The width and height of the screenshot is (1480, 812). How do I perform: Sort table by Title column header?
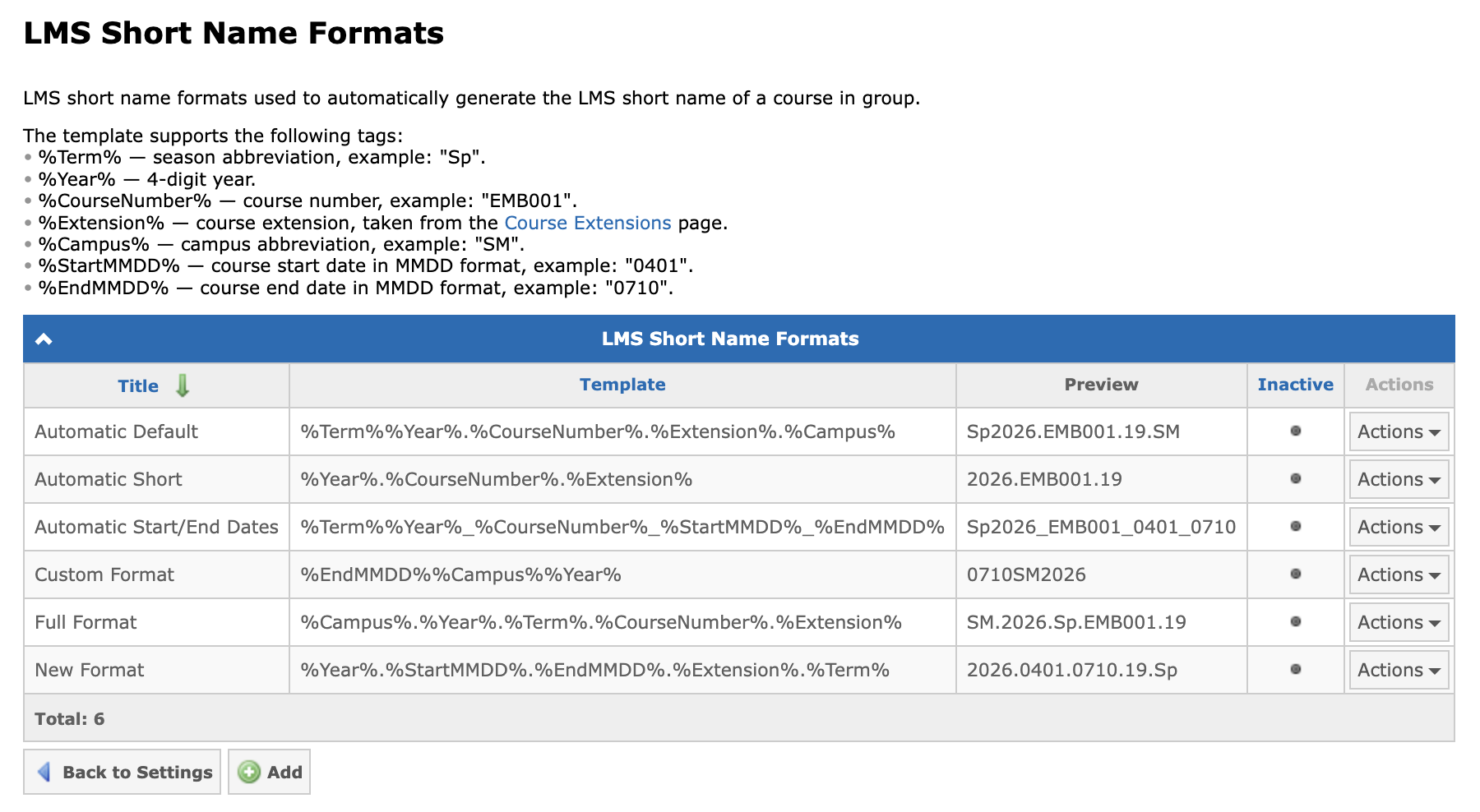[138, 386]
